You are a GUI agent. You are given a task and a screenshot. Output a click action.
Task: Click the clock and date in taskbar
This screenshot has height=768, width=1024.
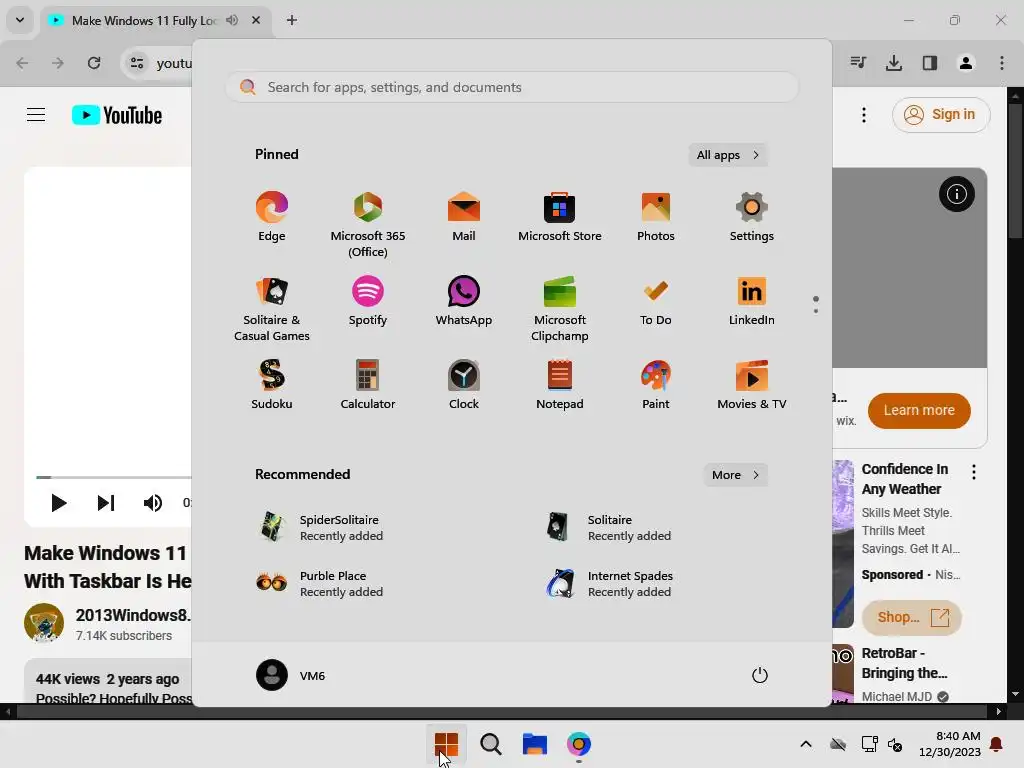[950, 744]
